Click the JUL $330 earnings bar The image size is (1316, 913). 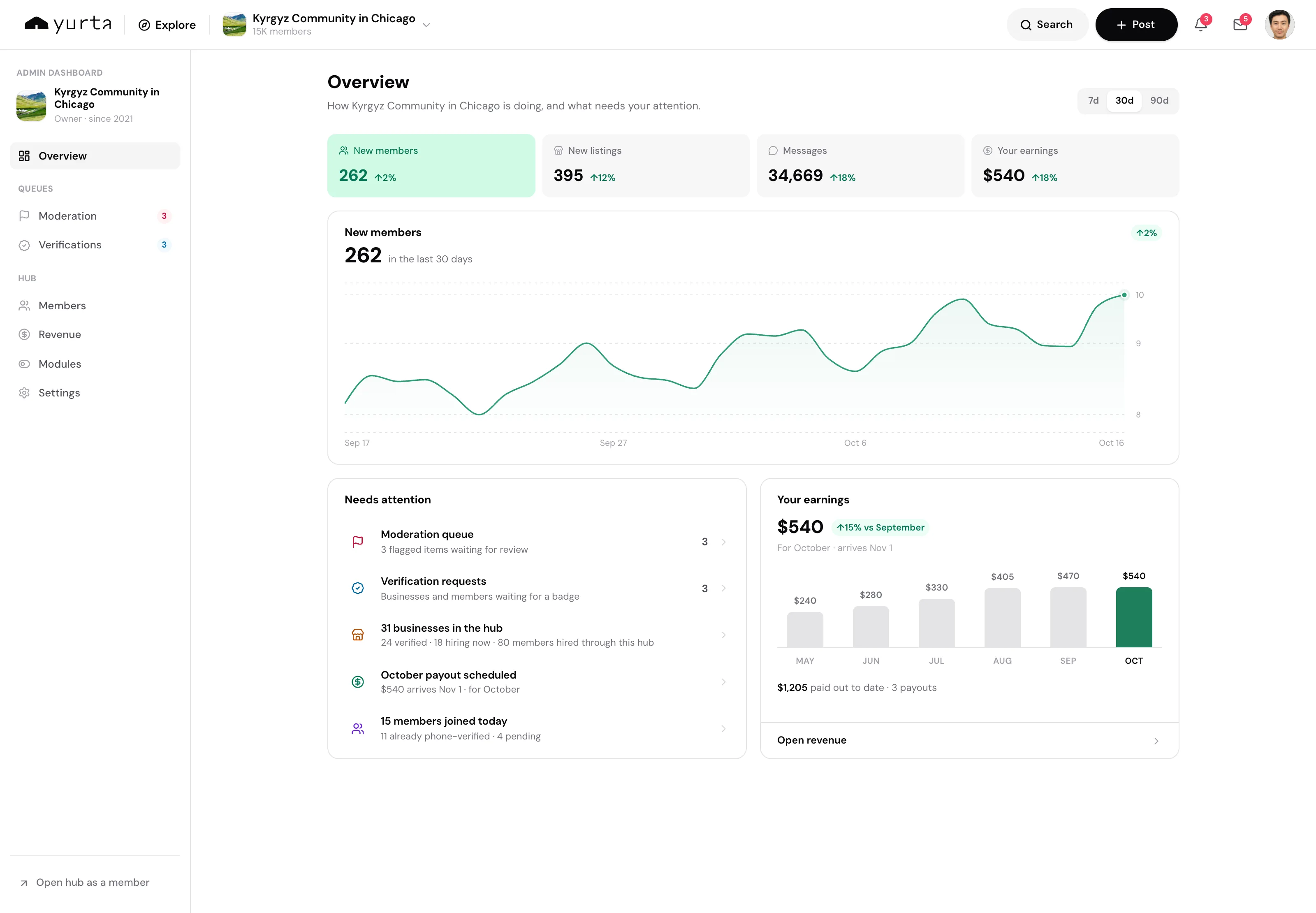point(936,623)
